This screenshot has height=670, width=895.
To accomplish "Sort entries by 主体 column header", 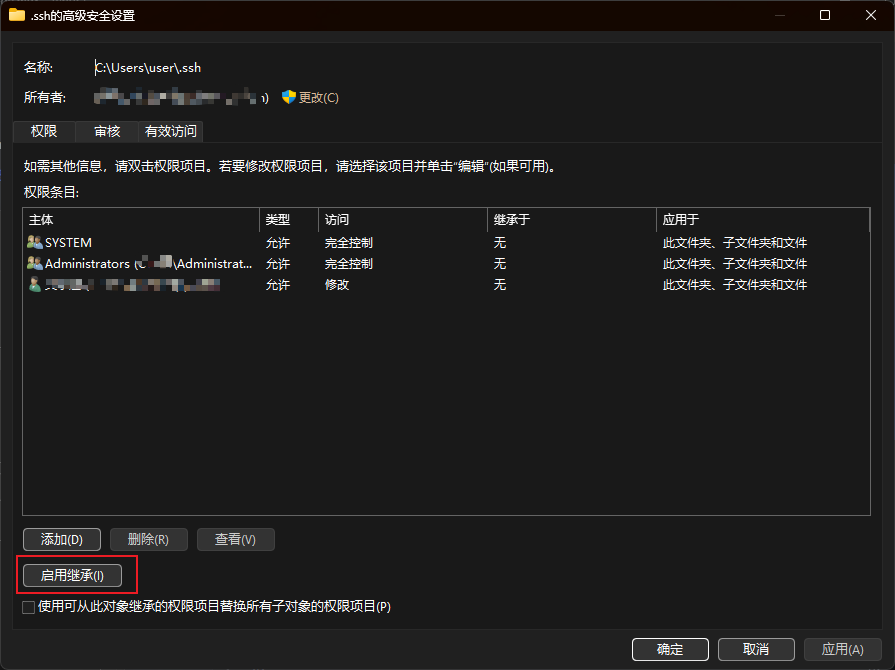I will coord(140,220).
